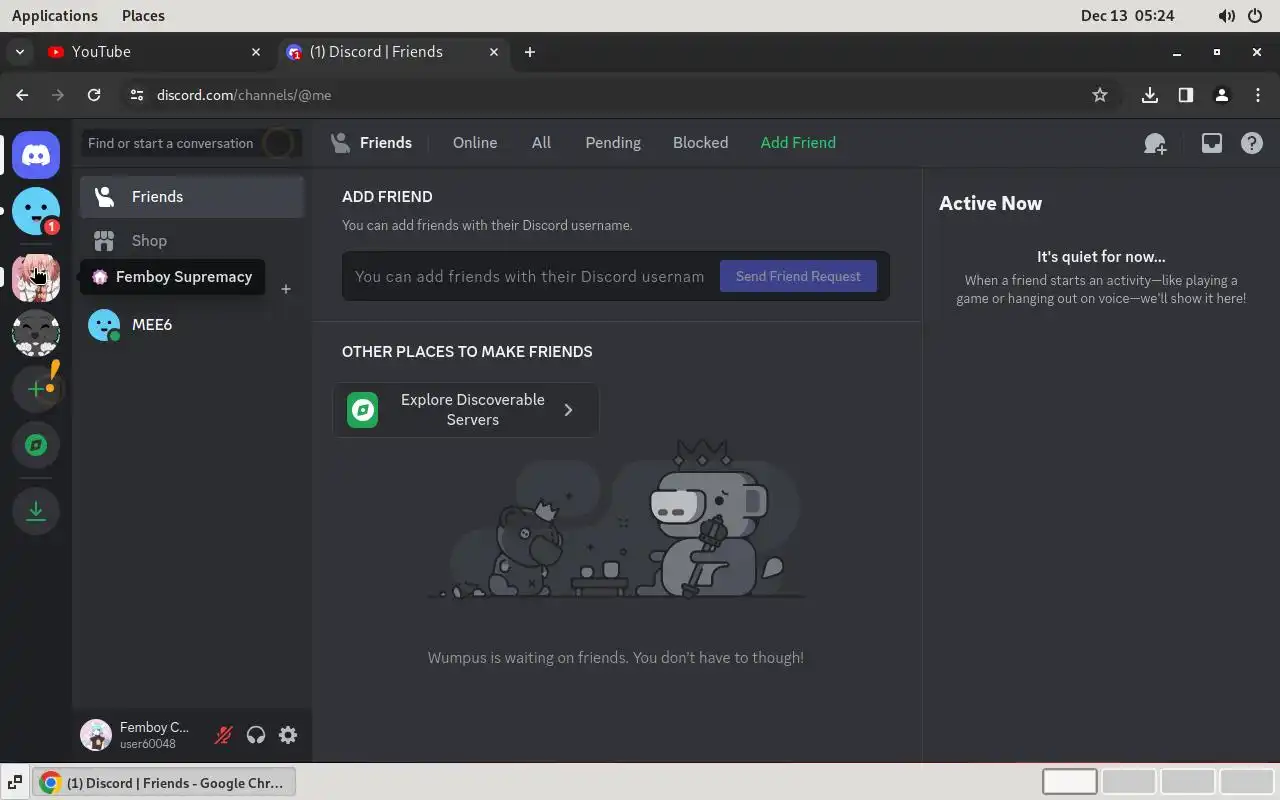The height and width of the screenshot is (800, 1280).
Task: Click show desktop icon in taskbar
Action: click(x=15, y=783)
